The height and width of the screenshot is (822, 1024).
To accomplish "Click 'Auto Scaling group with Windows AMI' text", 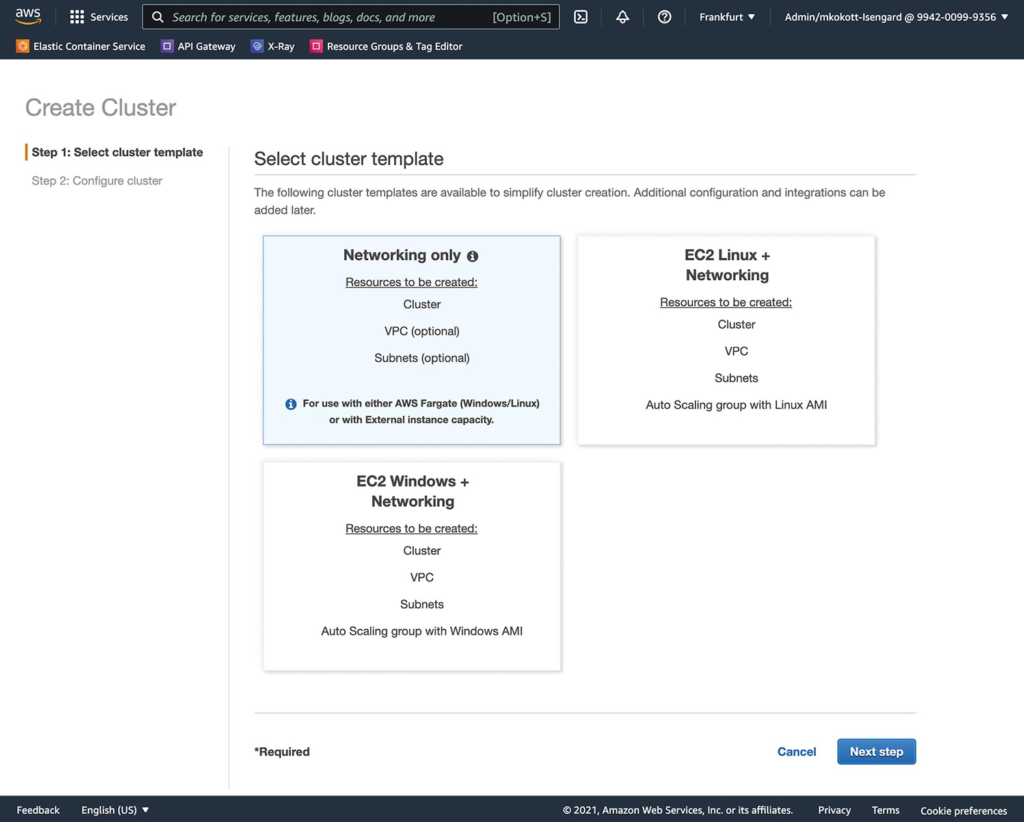I will point(421,631).
